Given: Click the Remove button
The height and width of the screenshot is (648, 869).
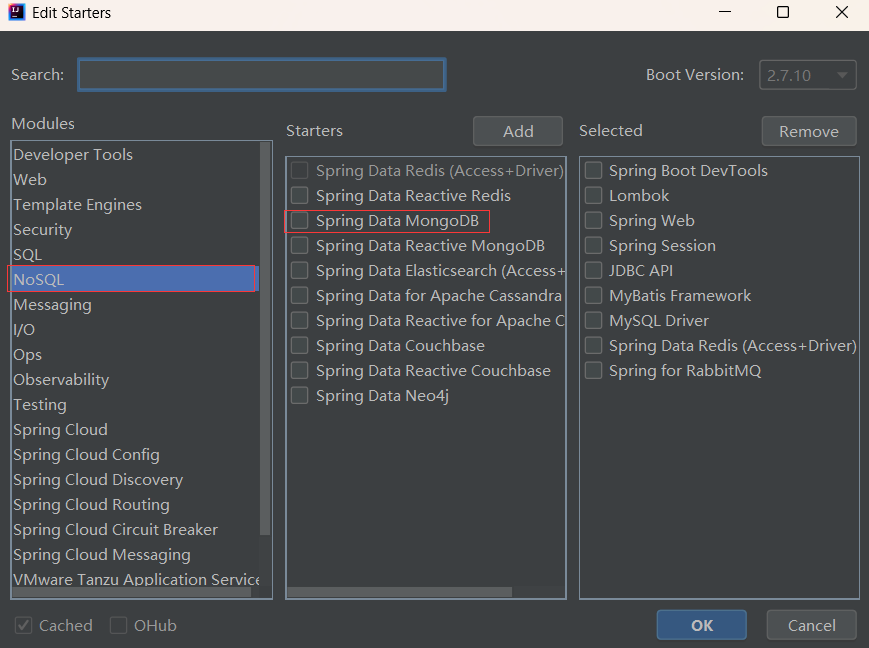Looking at the screenshot, I should coord(808,131).
